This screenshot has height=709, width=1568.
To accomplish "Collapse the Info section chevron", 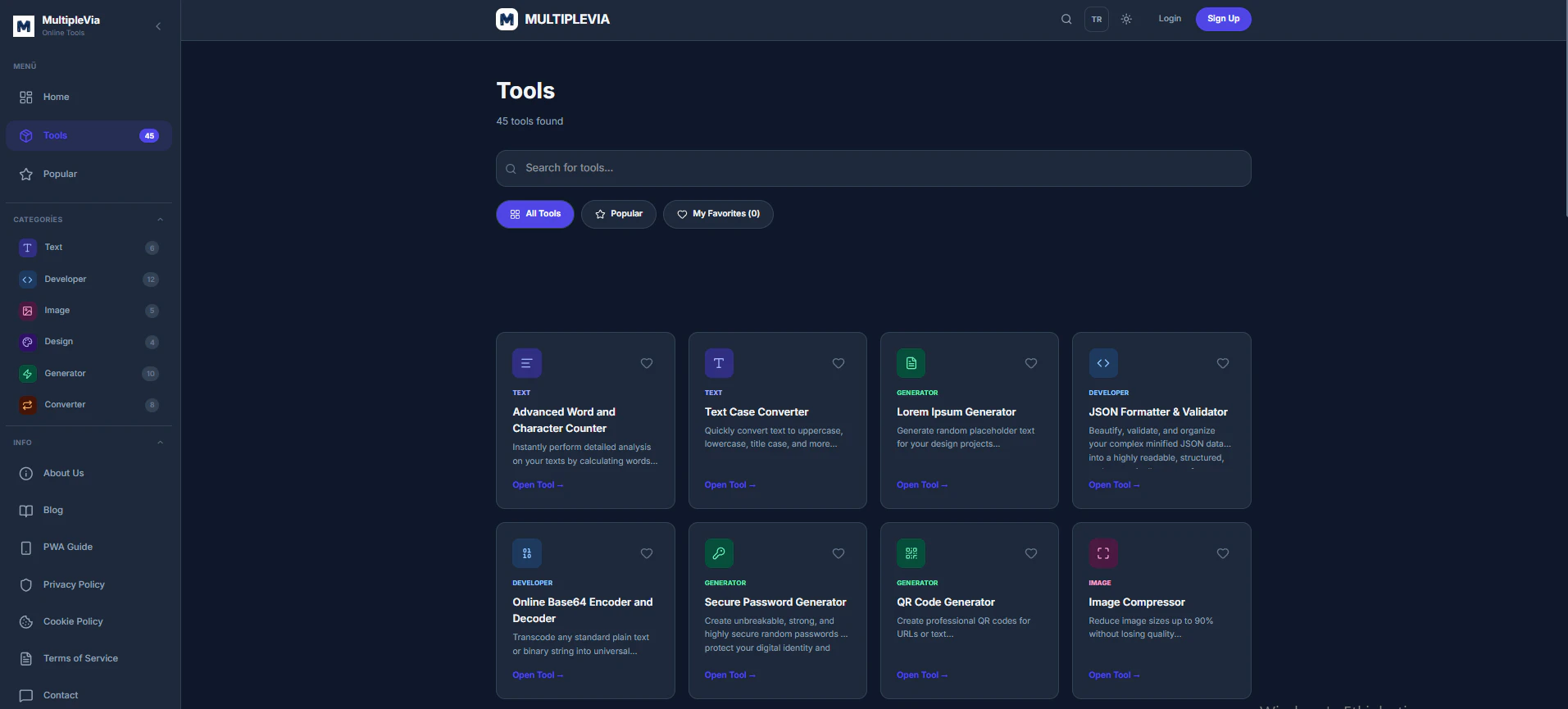I will 160,443.
